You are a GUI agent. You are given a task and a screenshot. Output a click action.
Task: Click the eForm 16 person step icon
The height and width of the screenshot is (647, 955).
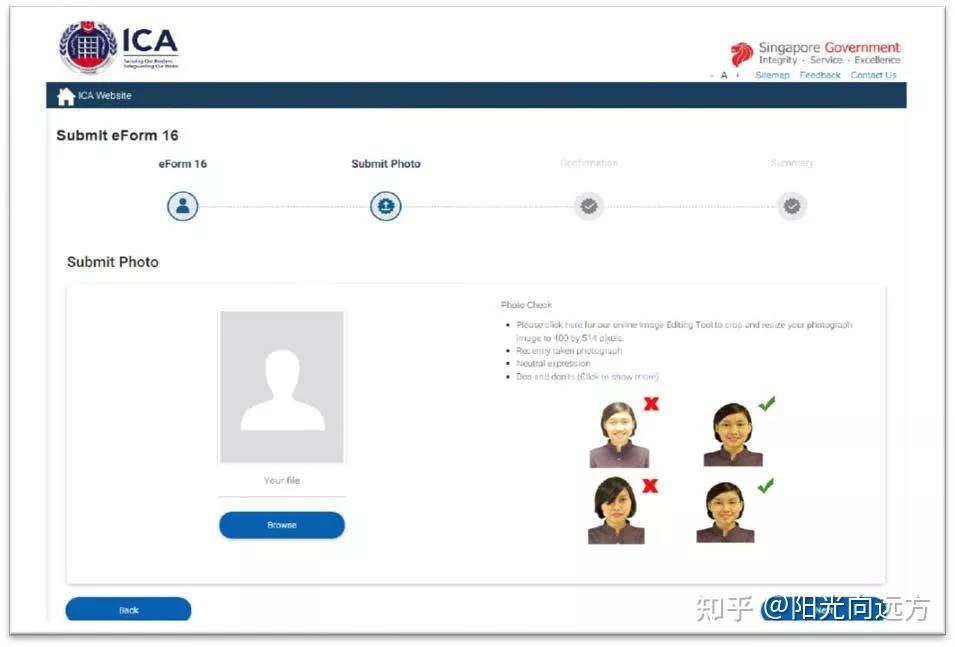(x=181, y=206)
